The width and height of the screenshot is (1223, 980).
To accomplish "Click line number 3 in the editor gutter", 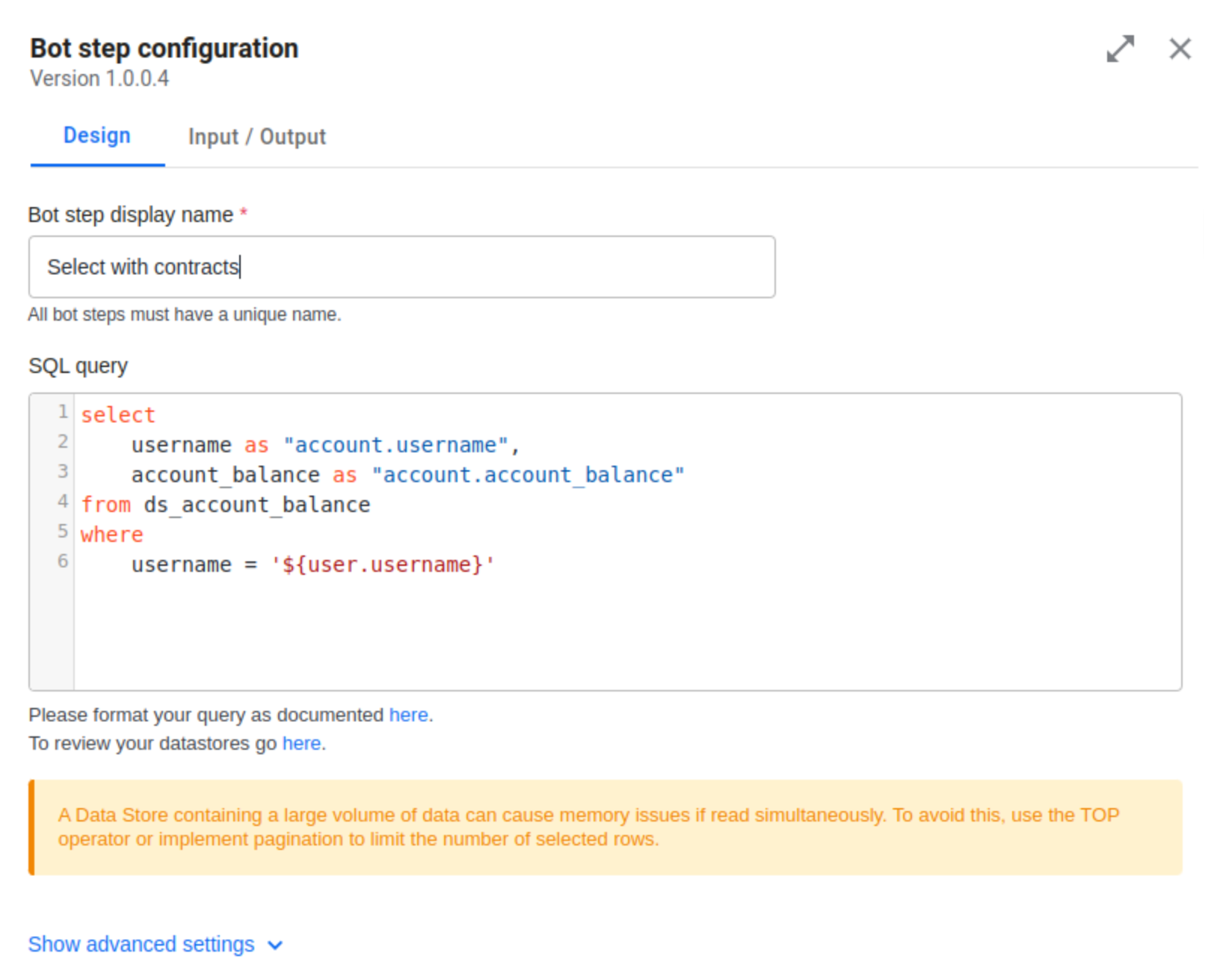I will coord(63,472).
